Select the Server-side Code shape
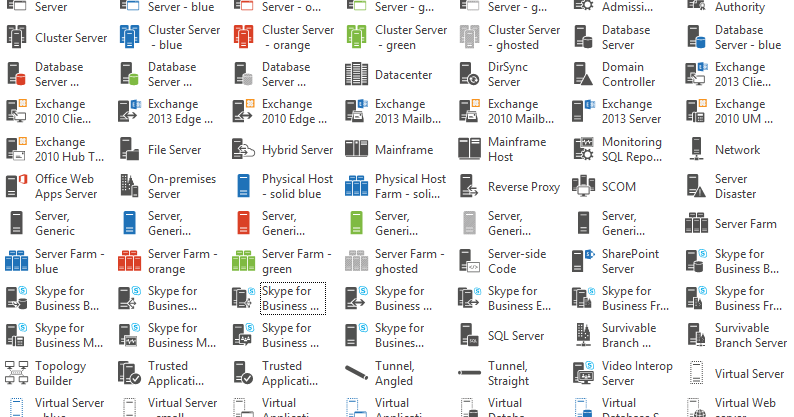 click(469, 261)
